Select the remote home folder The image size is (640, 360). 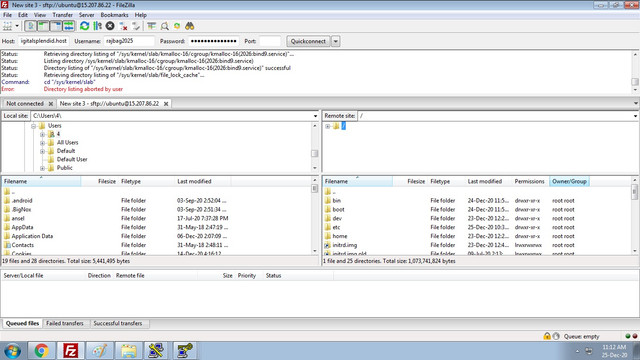coord(340,236)
